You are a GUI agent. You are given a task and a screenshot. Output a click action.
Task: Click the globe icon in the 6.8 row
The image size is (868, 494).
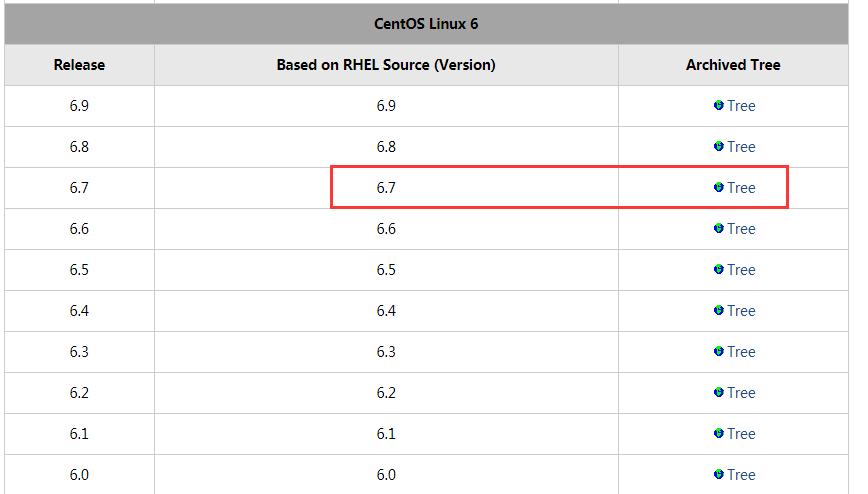pos(719,146)
